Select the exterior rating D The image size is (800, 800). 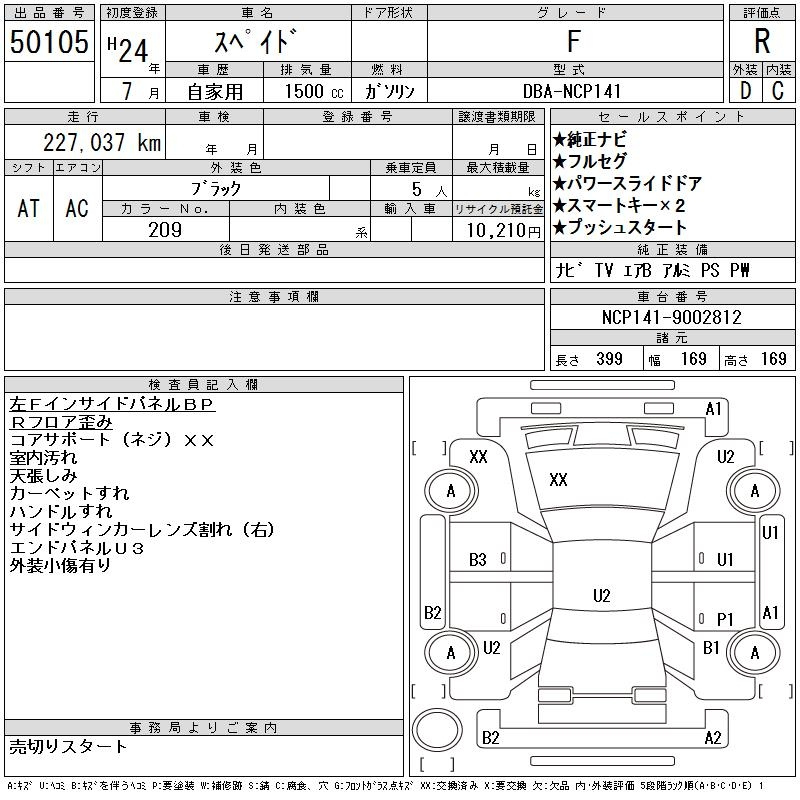point(745,91)
